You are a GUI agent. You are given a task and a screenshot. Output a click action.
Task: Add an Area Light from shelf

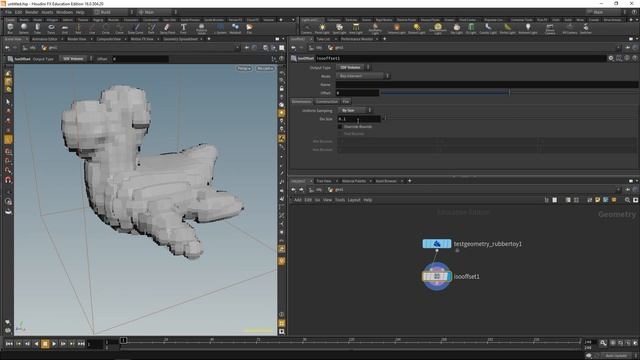point(356,29)
